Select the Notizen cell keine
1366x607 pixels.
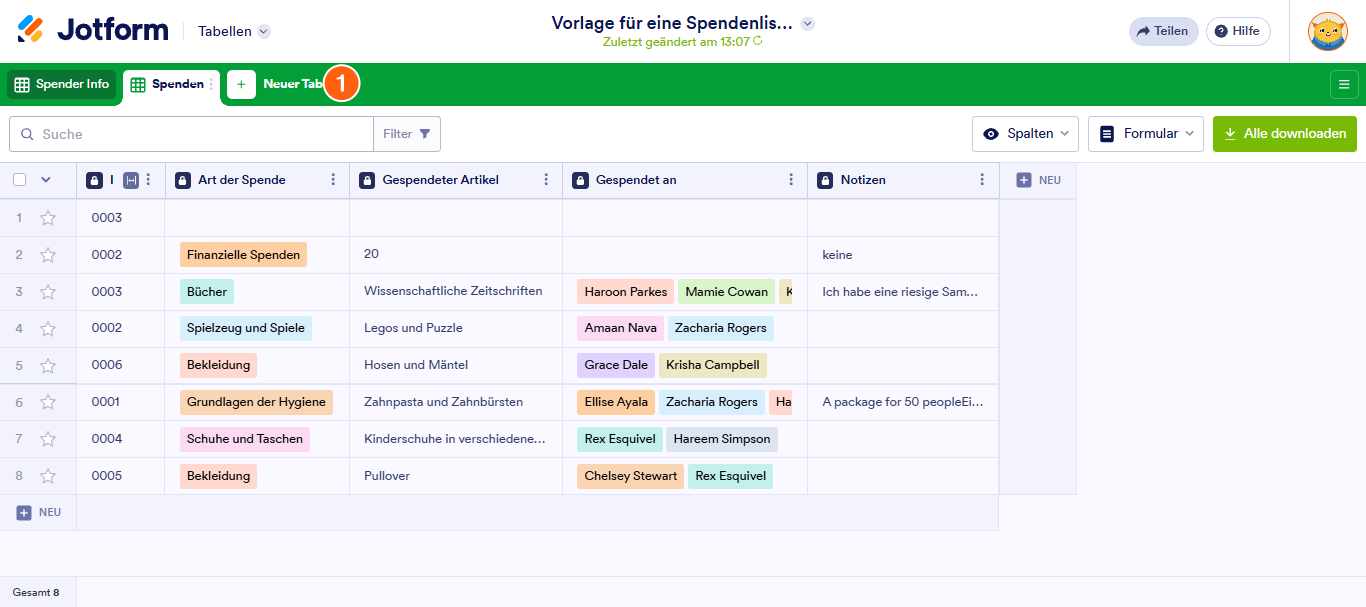point(903,255)
